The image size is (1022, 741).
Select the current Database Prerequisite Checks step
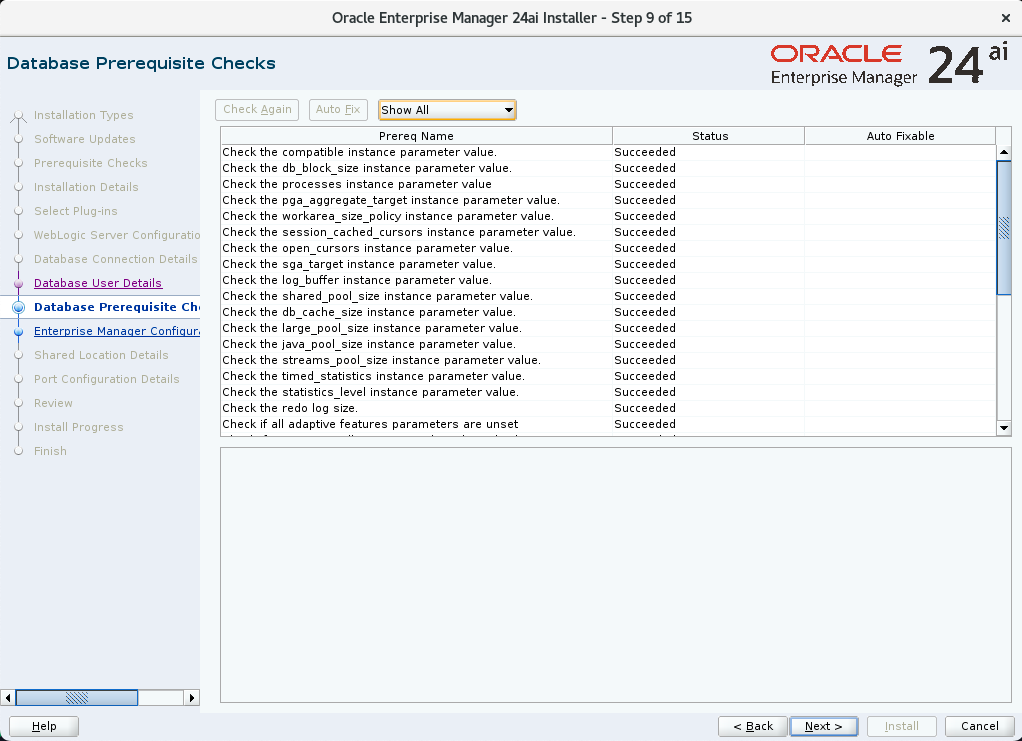[x=117, y=307]
